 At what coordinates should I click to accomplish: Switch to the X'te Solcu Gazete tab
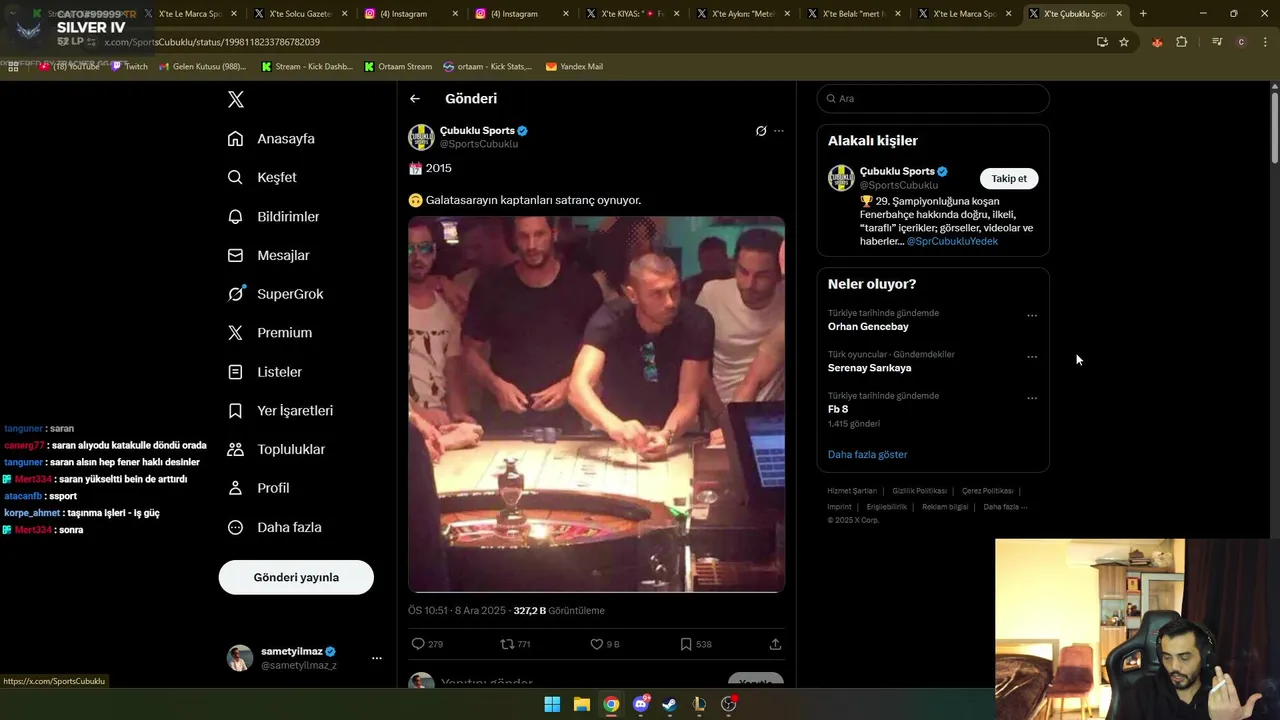(299, 14)
